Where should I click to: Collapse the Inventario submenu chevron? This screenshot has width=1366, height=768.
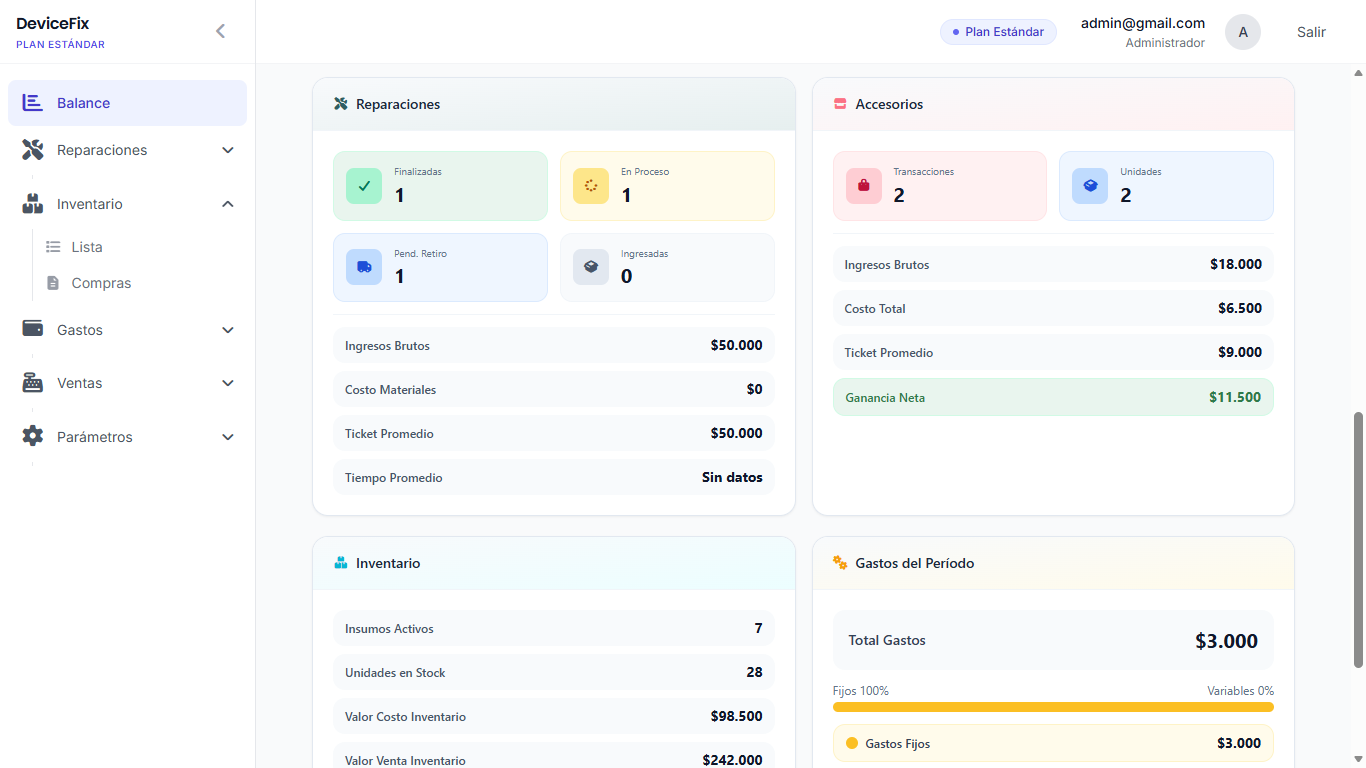click(x=228, y=203)
